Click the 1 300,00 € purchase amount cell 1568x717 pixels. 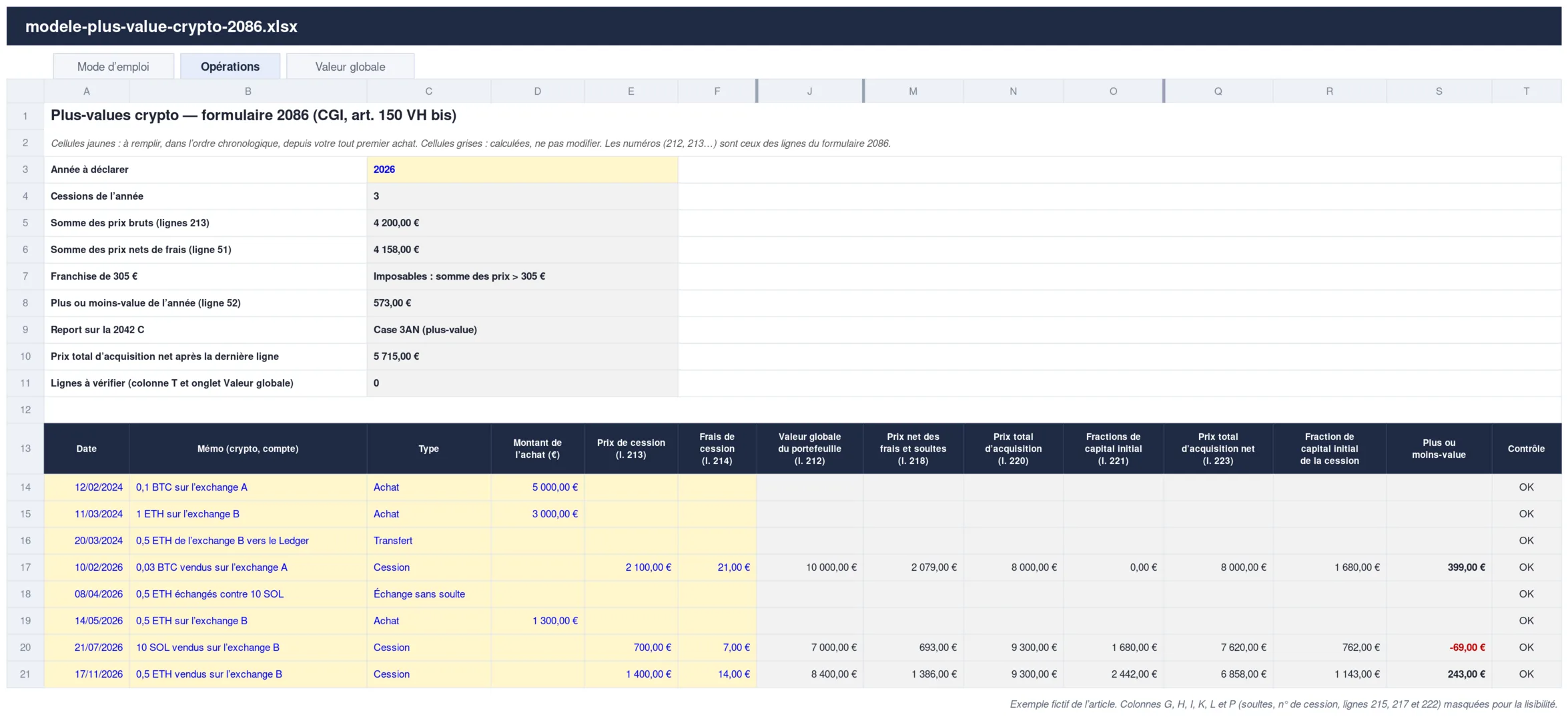pos(538,621)
